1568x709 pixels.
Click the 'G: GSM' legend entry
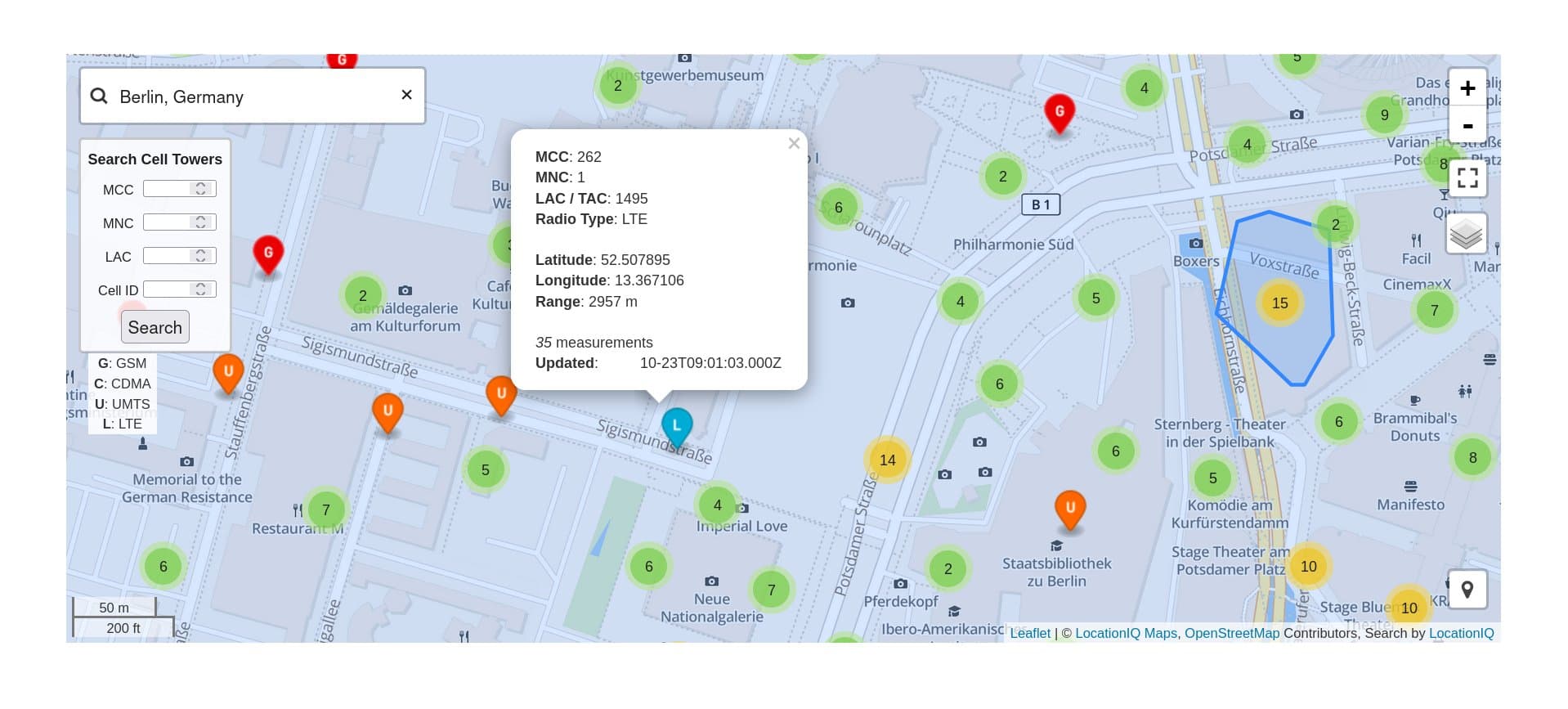123,363
